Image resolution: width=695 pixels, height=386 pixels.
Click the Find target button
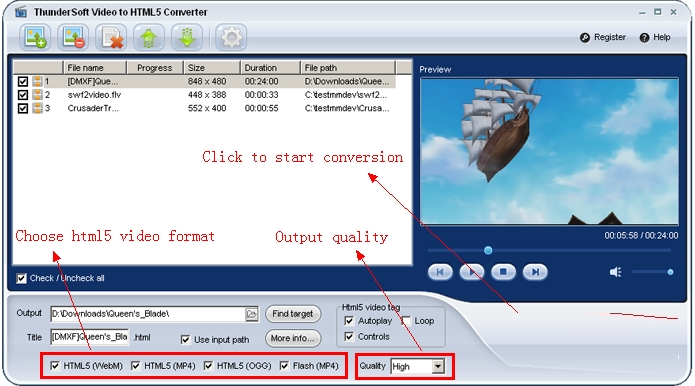coord(293,314)
